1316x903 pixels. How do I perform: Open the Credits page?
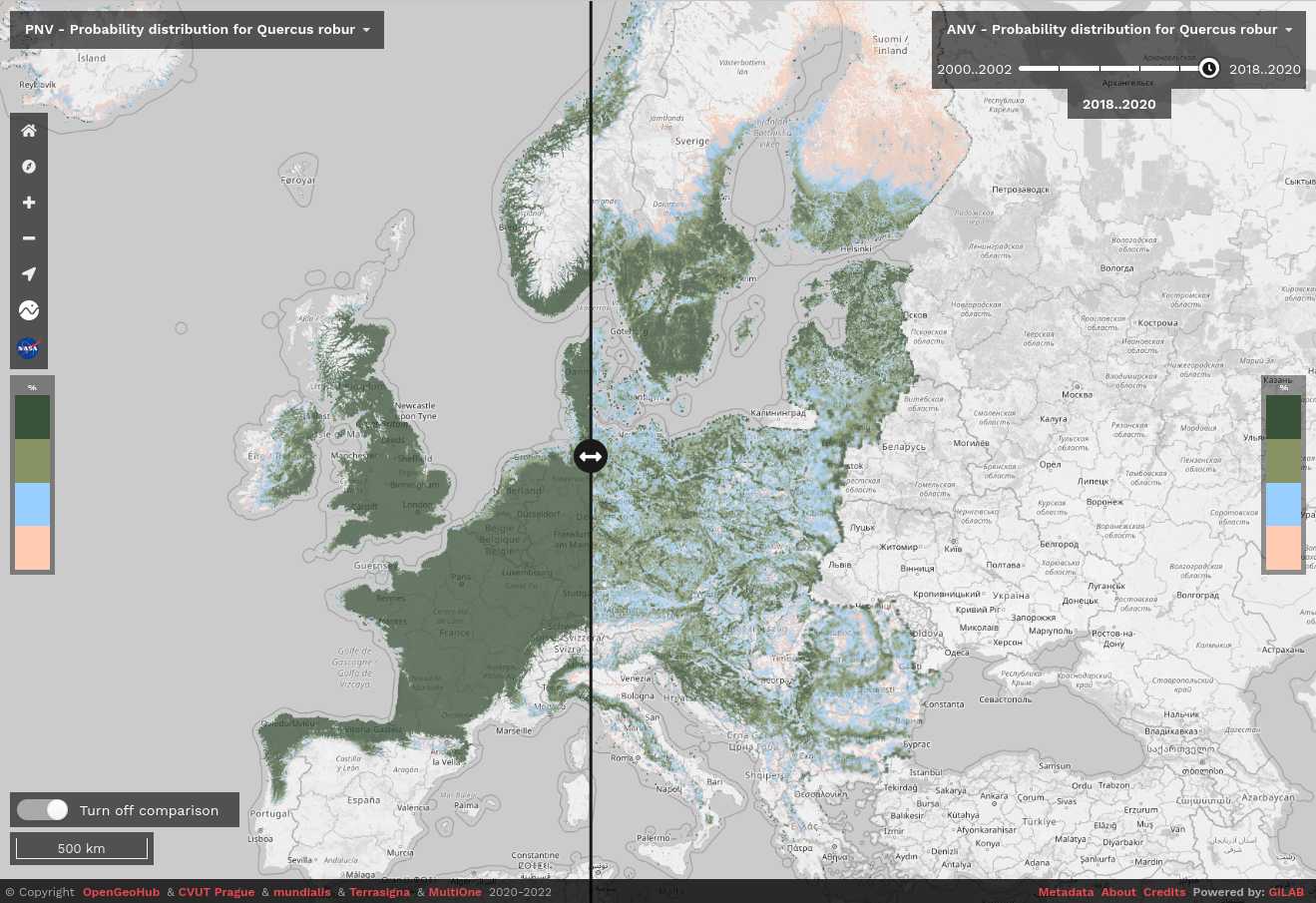pyautogui.click(x=1163, y=892)
